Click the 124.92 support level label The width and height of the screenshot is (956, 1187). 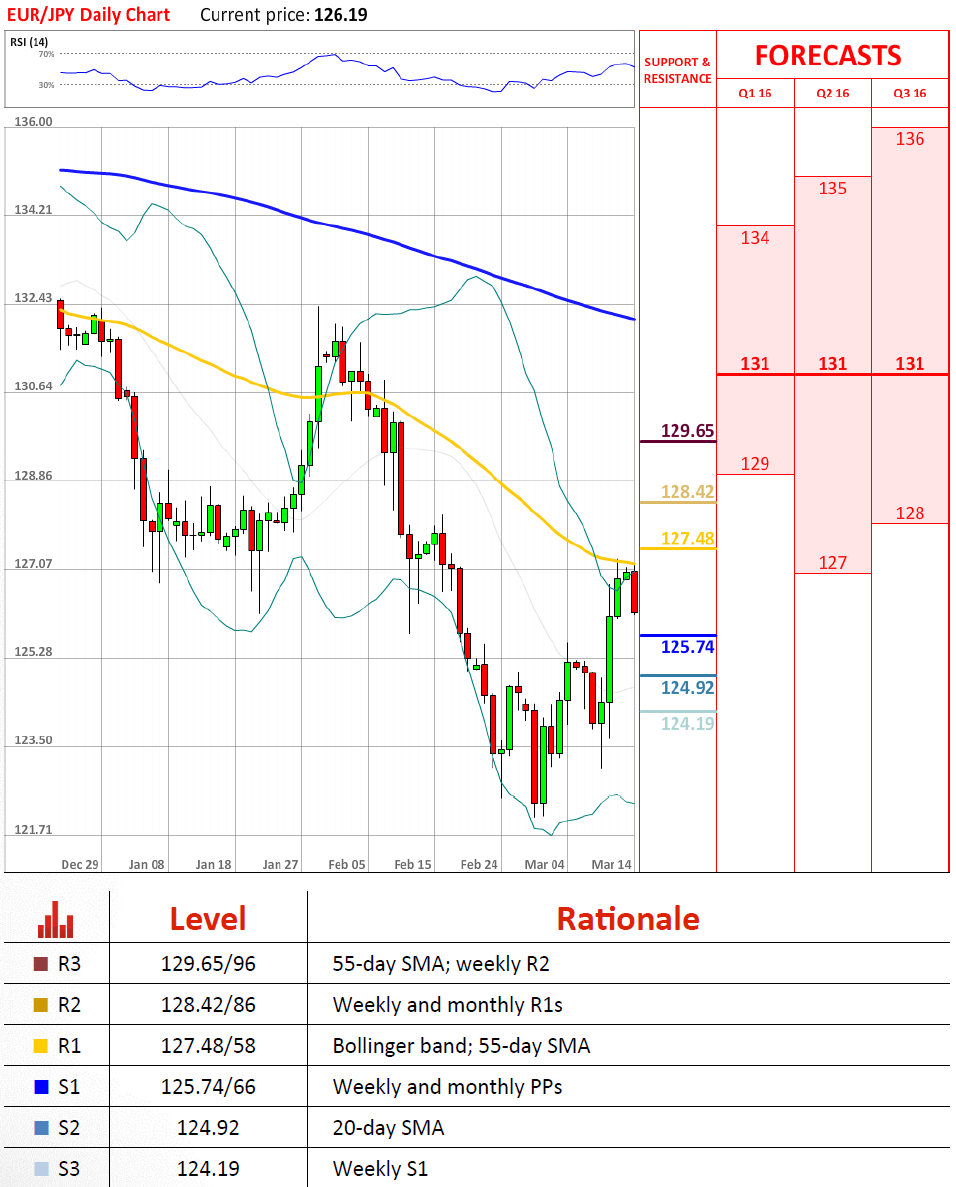pos(687,687)
